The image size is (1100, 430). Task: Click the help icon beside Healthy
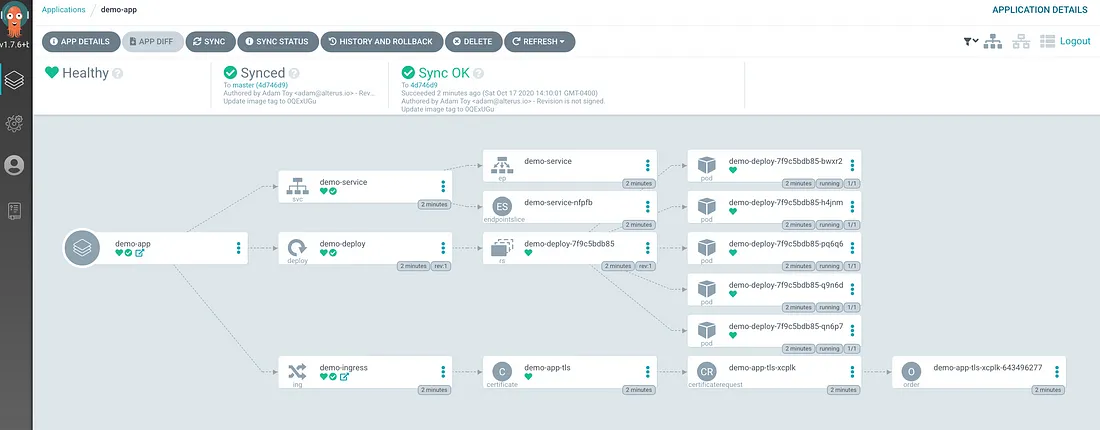coord(118,74)
